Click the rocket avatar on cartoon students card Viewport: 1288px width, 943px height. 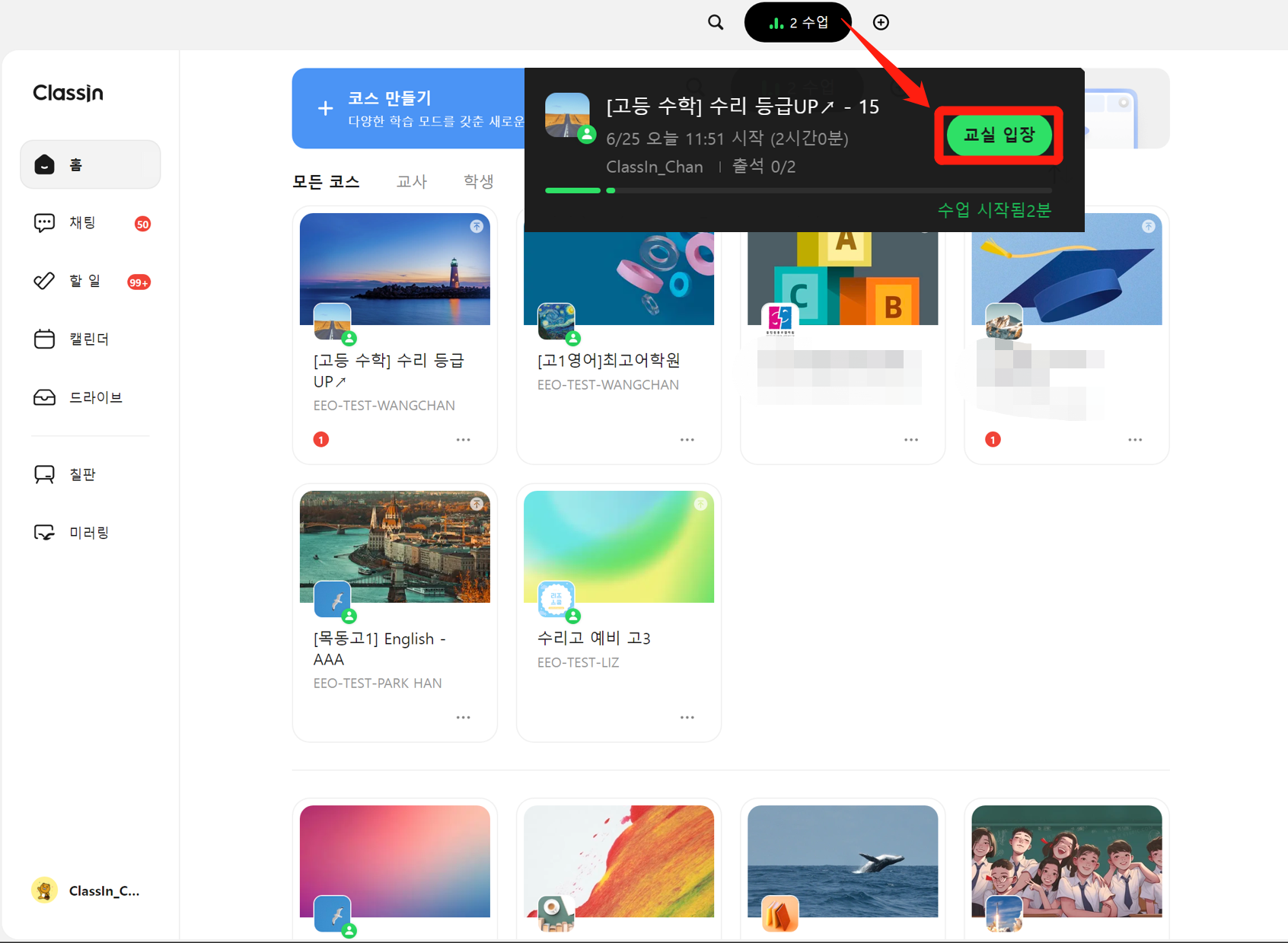point(1004,914)
